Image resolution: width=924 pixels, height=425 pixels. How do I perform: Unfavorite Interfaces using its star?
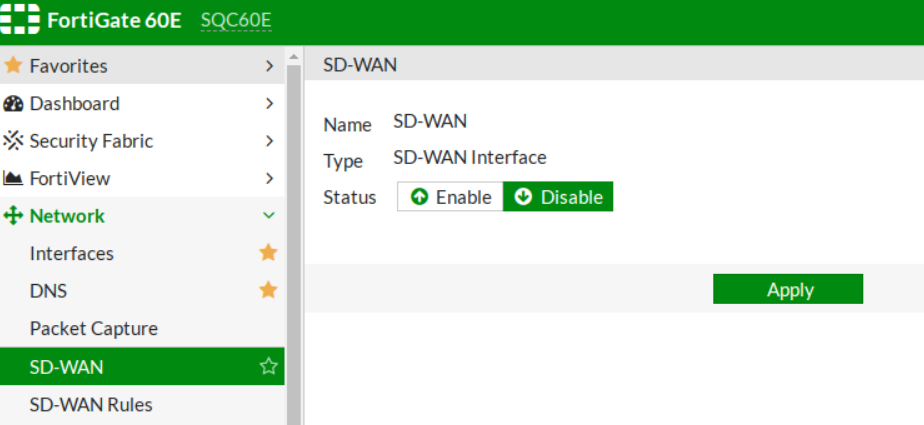268,253
